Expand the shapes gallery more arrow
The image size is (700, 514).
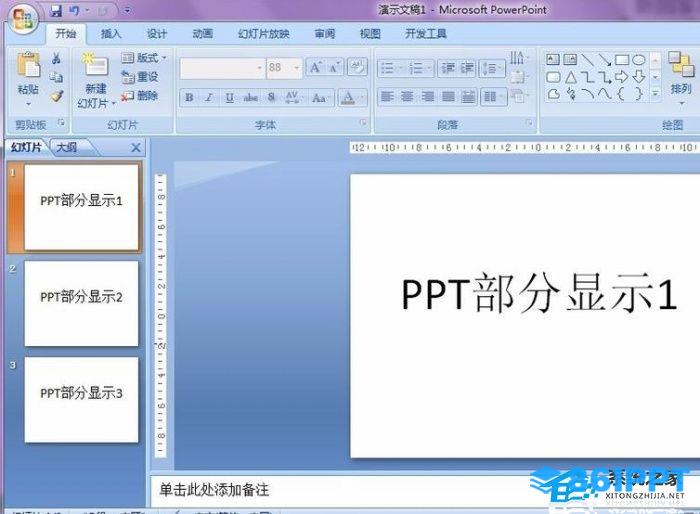655,93
